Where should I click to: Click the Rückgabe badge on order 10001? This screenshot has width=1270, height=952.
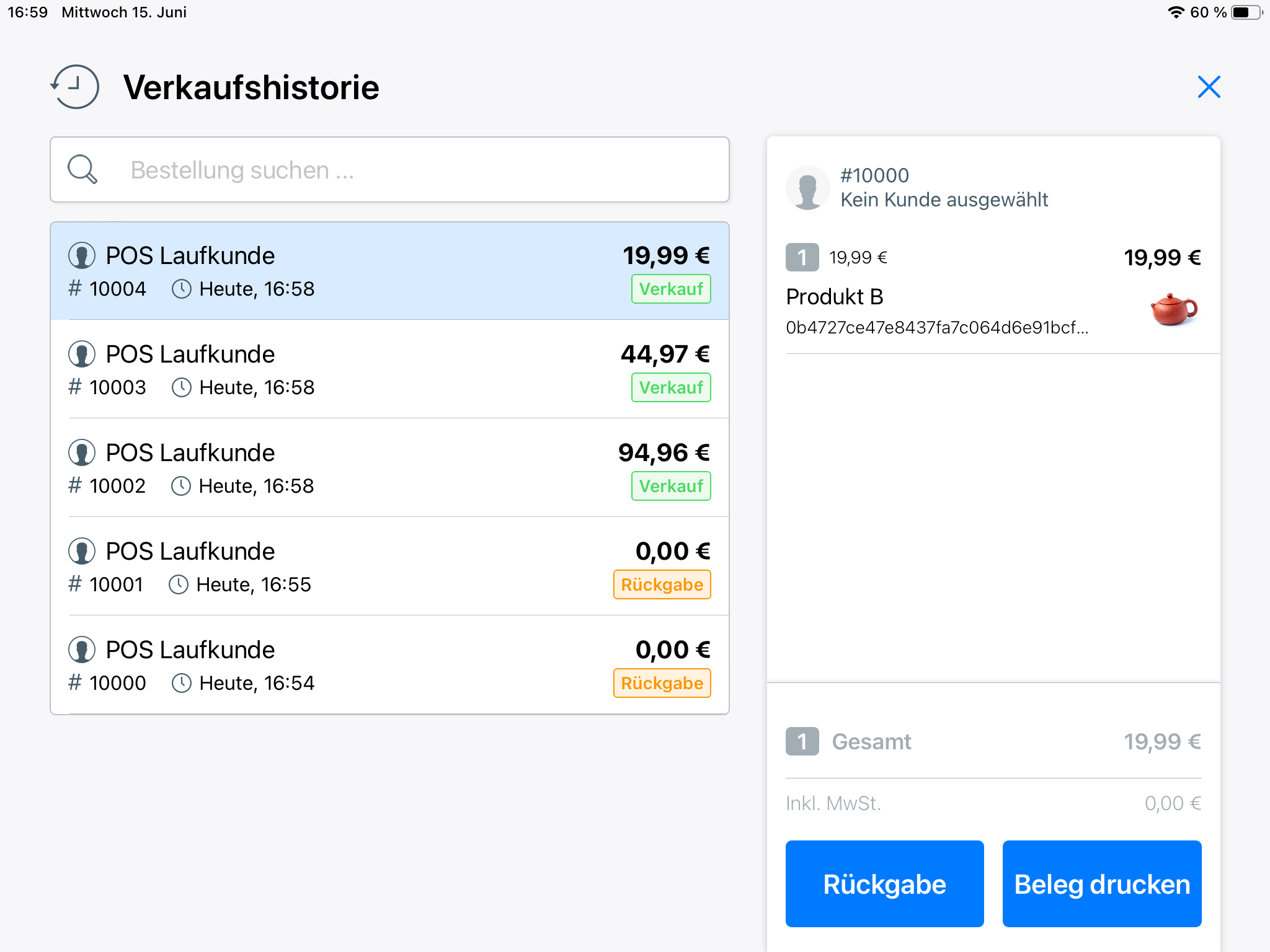pyautogui.click(x=662, y=585)
